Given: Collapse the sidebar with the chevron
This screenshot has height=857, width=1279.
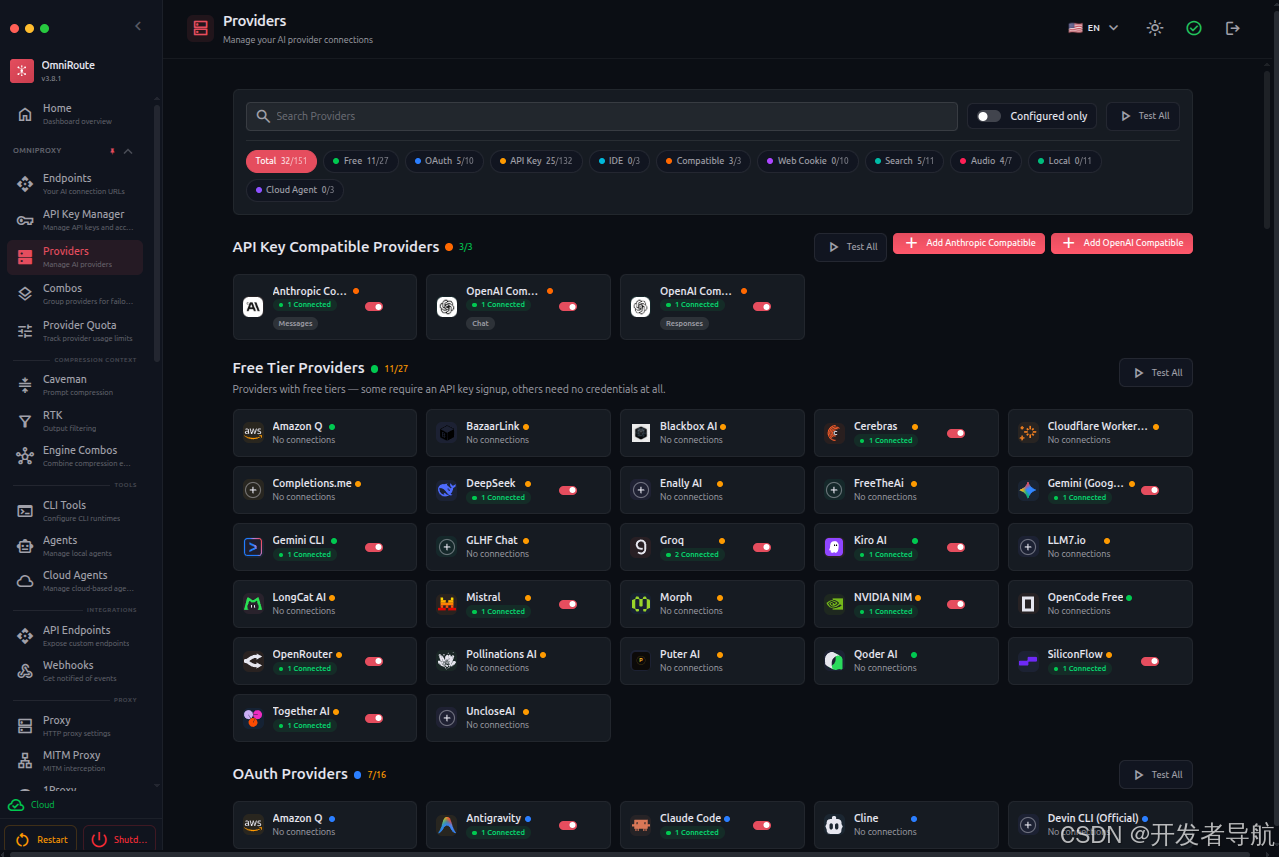Looking at the screenshot, I should (138, 26).
